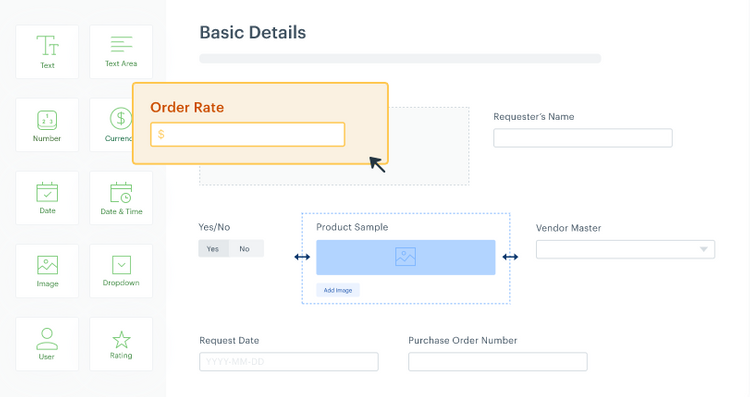Click the Vendor Master label
Screen dimensions: 750x397
[x=568, y=228]
